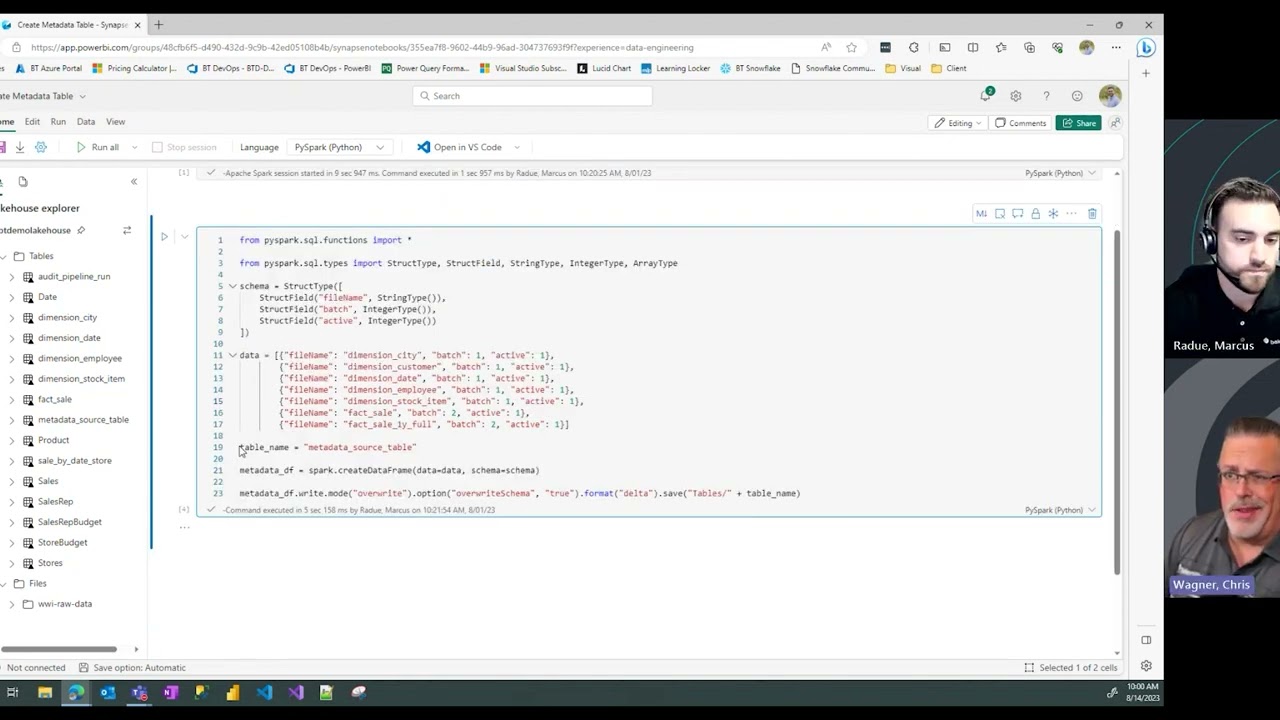Open notifications bell with badge 2

pos(986,96)
